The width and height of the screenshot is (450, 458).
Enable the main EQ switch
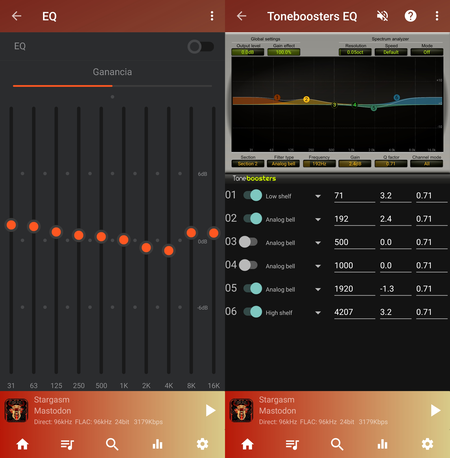tap(201, 47)
